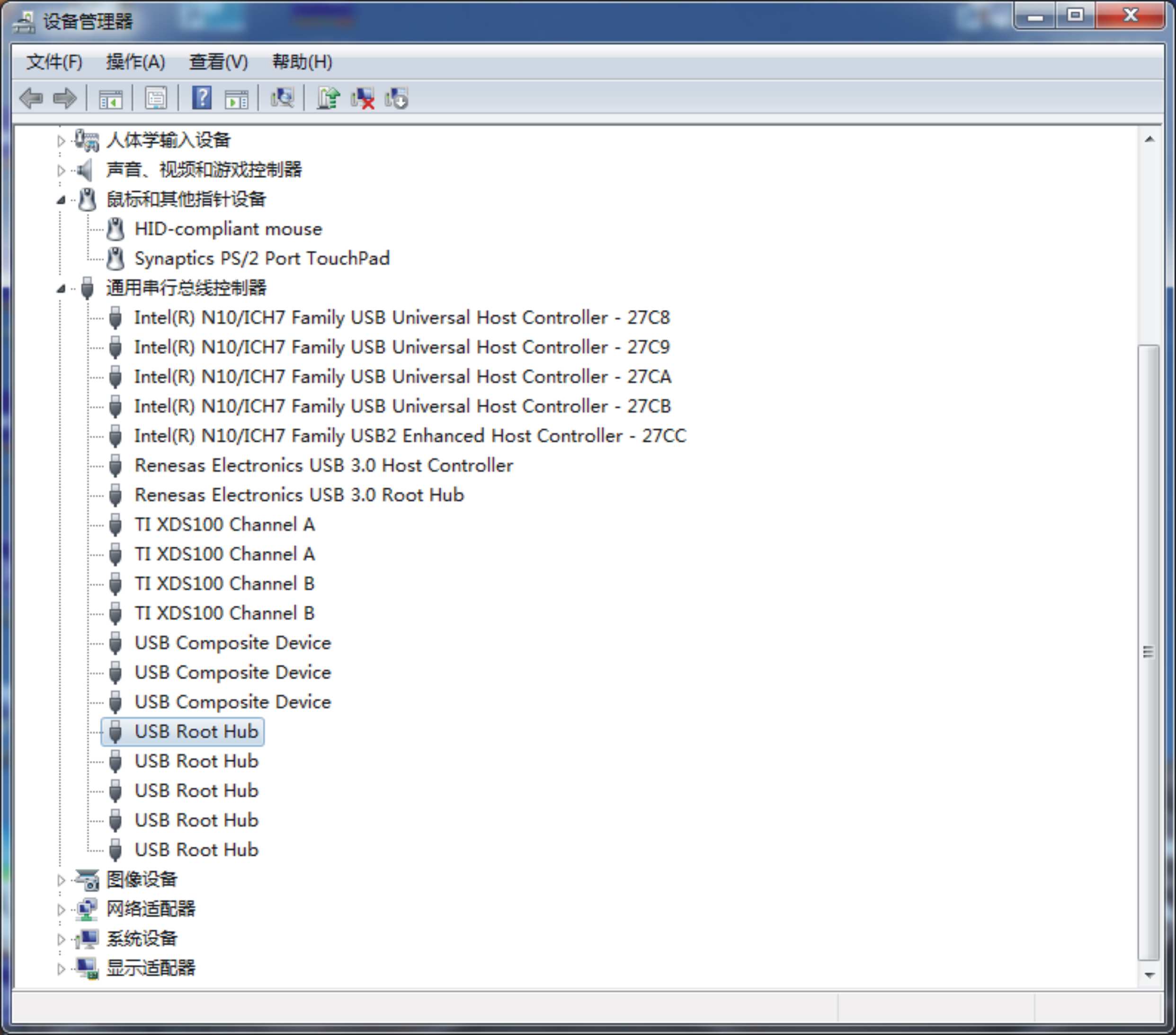The width and height of the screenshot is (1176, 1035).
Task: Select Renesas Electronics USB 3.0 Host Controller
Action: pos(323,465)
